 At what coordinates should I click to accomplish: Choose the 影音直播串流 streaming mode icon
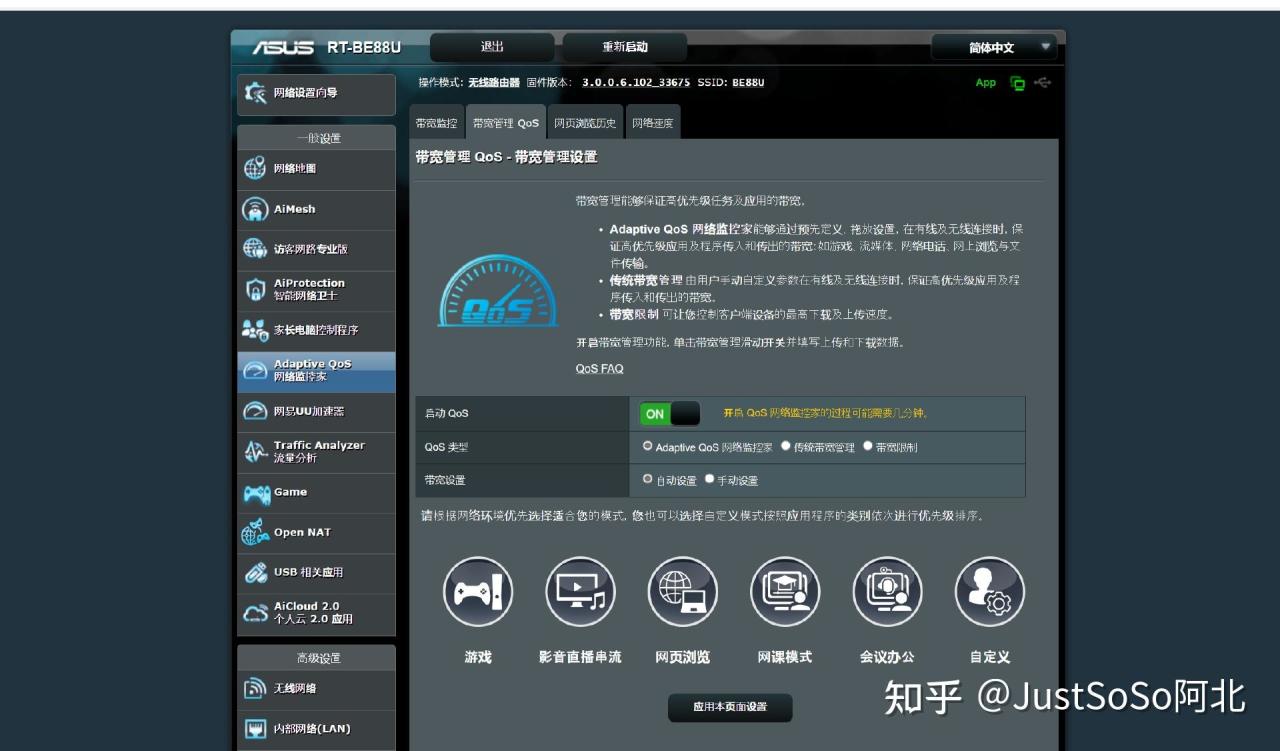coord(580,592)
